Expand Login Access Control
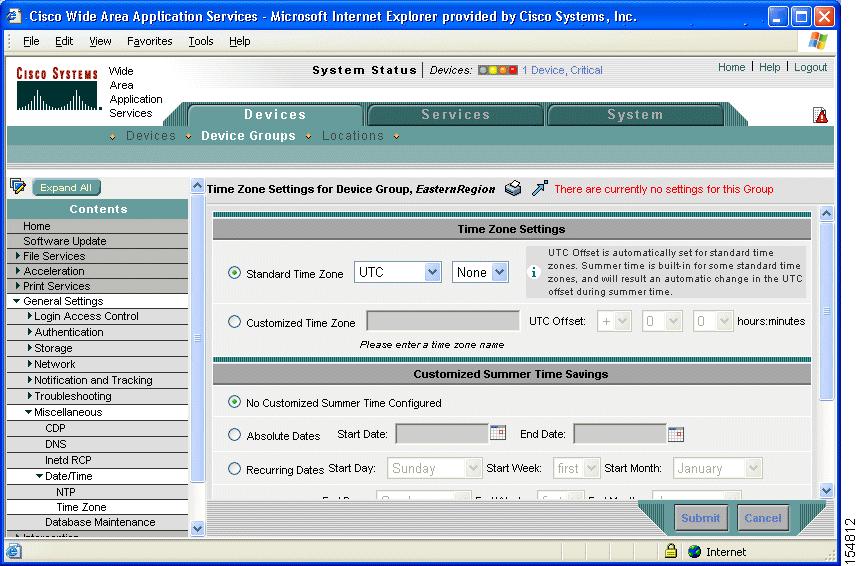Screen dimensions: 858x566 click(x=30, y=316)
